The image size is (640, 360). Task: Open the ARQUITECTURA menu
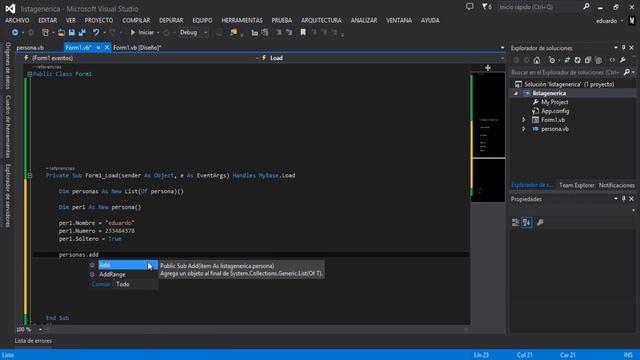[321, 20]
